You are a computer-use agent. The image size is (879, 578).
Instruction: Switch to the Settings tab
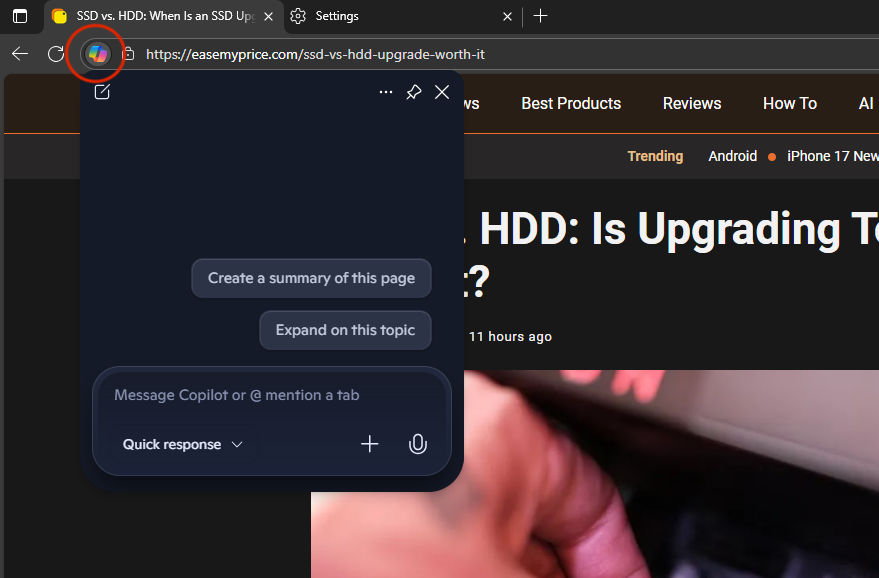click(x=403, y=16)
